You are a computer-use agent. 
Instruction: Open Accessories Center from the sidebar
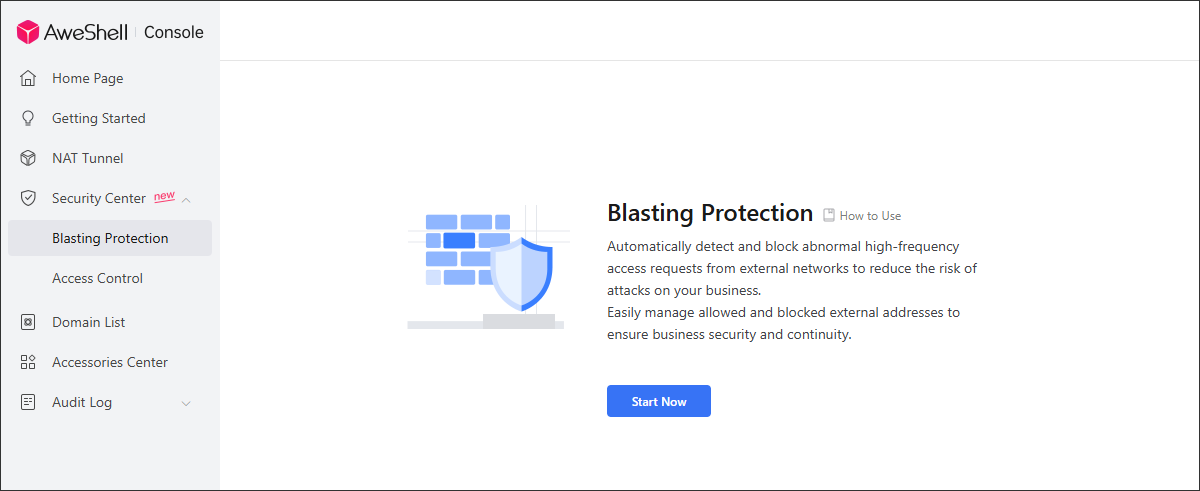110,362
